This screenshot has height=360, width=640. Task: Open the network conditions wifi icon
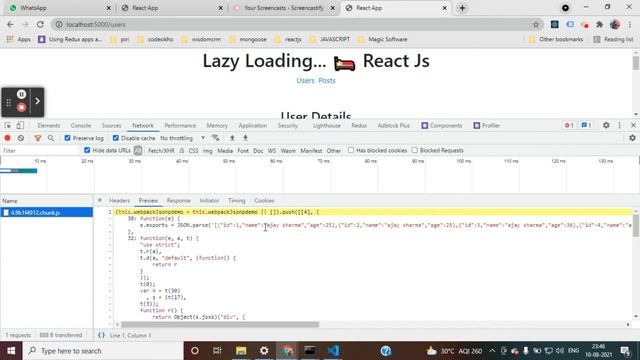(216, 138)
